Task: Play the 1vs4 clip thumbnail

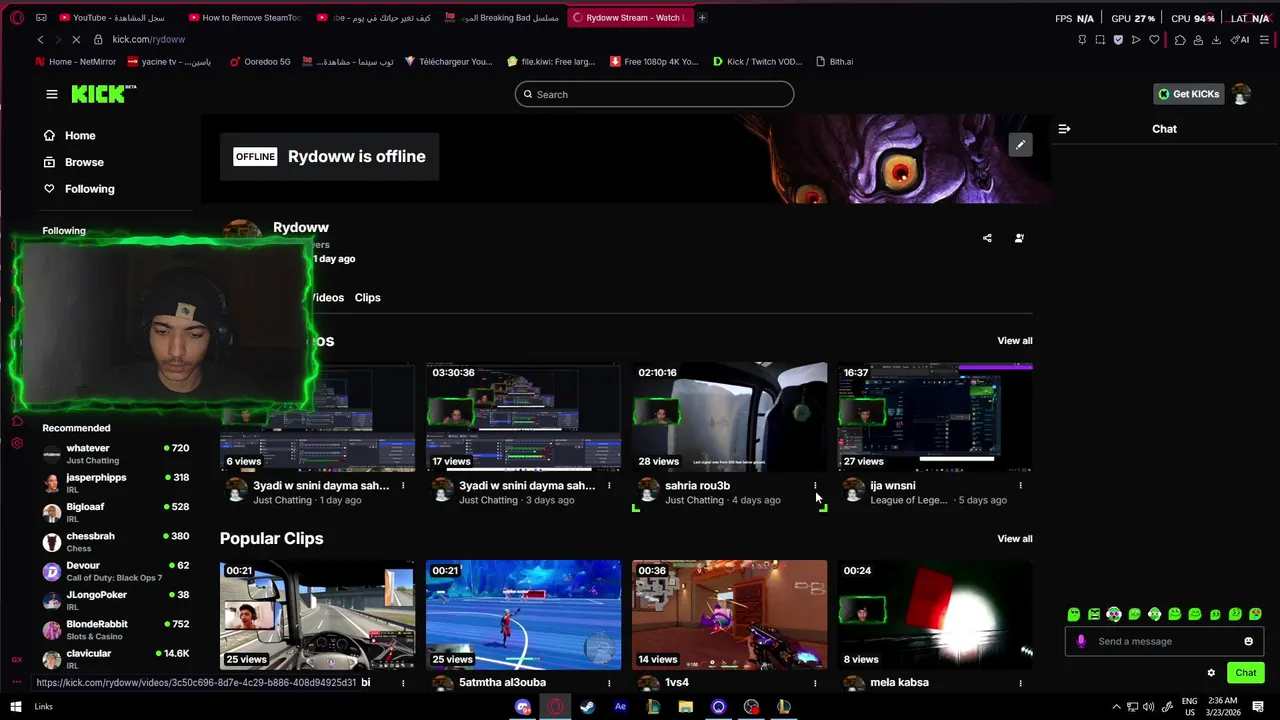Action: 729,615
